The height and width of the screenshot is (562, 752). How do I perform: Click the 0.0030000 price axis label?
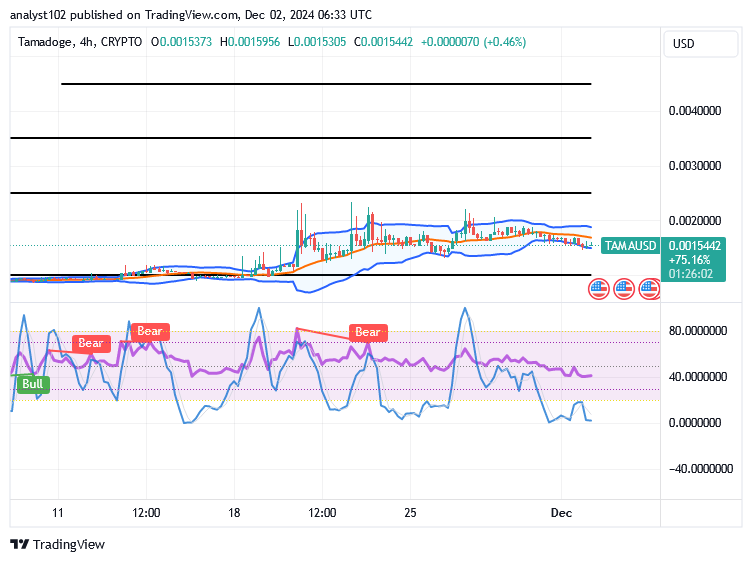point(695,166)
